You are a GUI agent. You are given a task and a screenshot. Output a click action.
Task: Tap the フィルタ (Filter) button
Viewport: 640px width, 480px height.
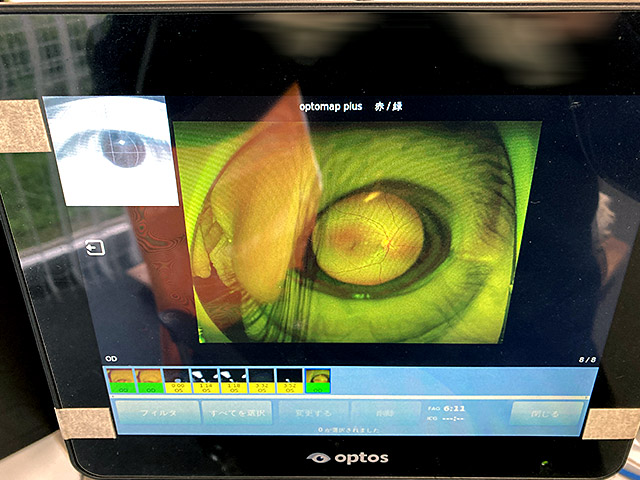click(158, 413)
